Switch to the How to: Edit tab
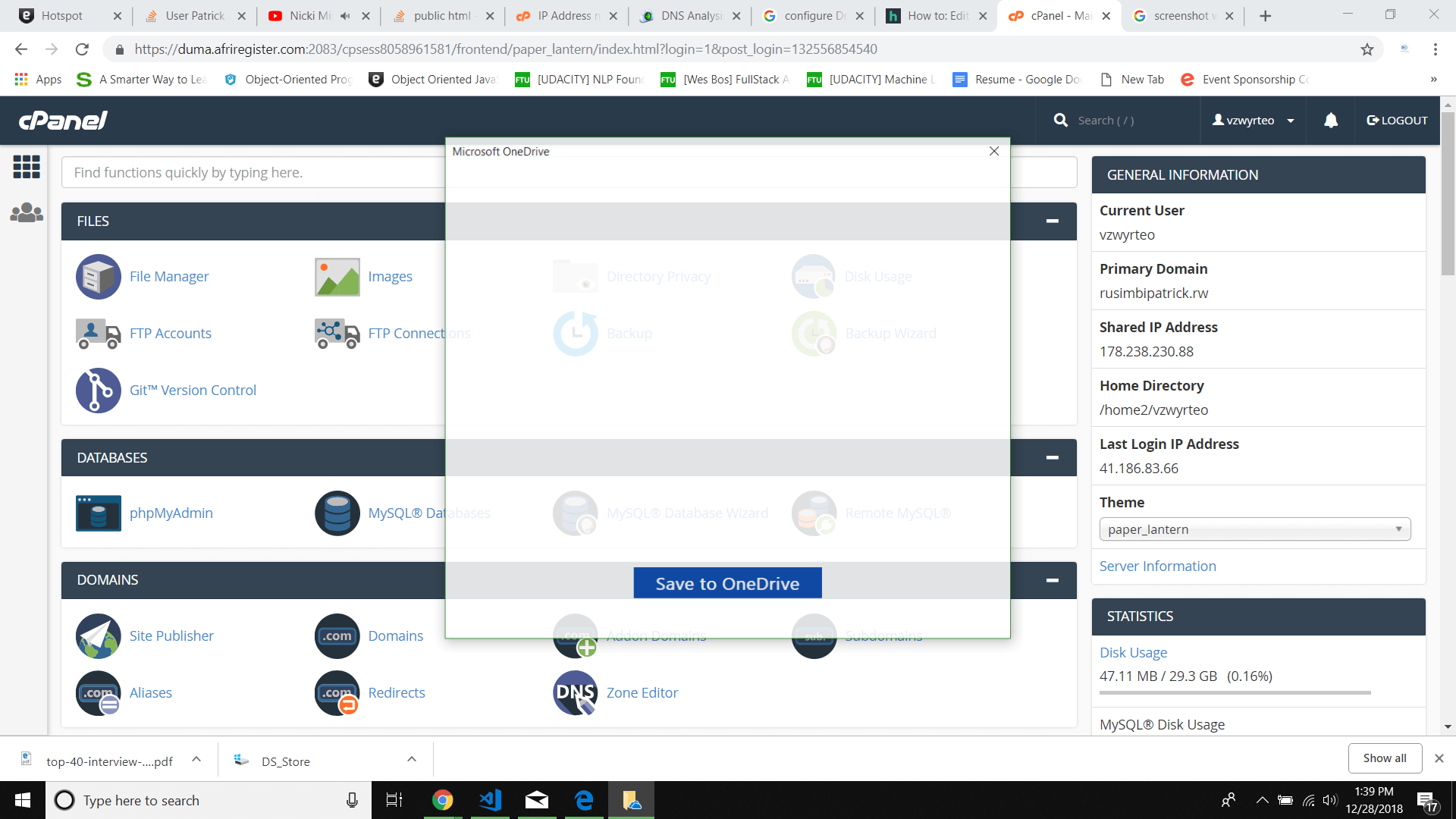 (x=937, y=16)
